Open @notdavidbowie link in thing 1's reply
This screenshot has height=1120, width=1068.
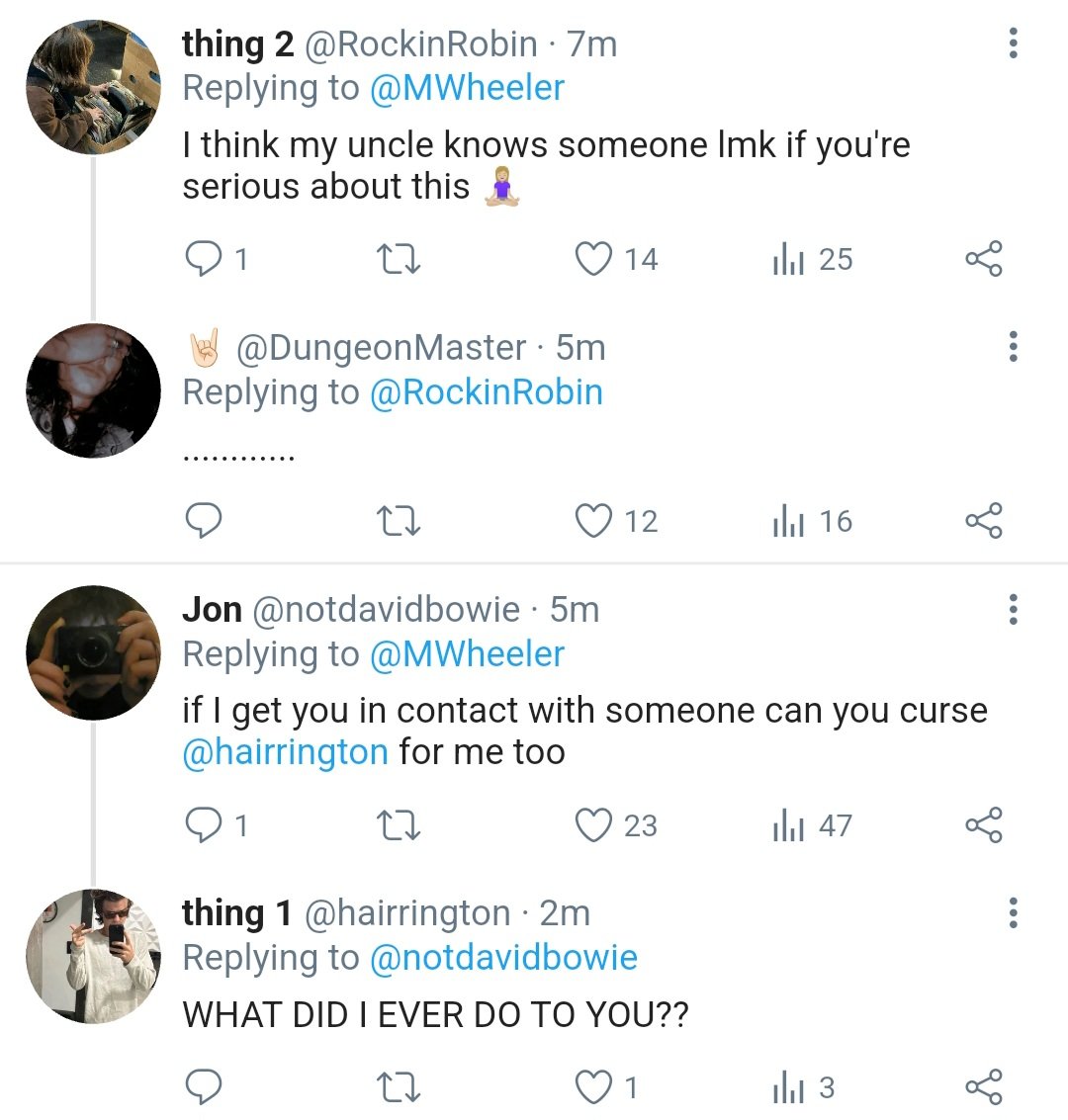503,958
